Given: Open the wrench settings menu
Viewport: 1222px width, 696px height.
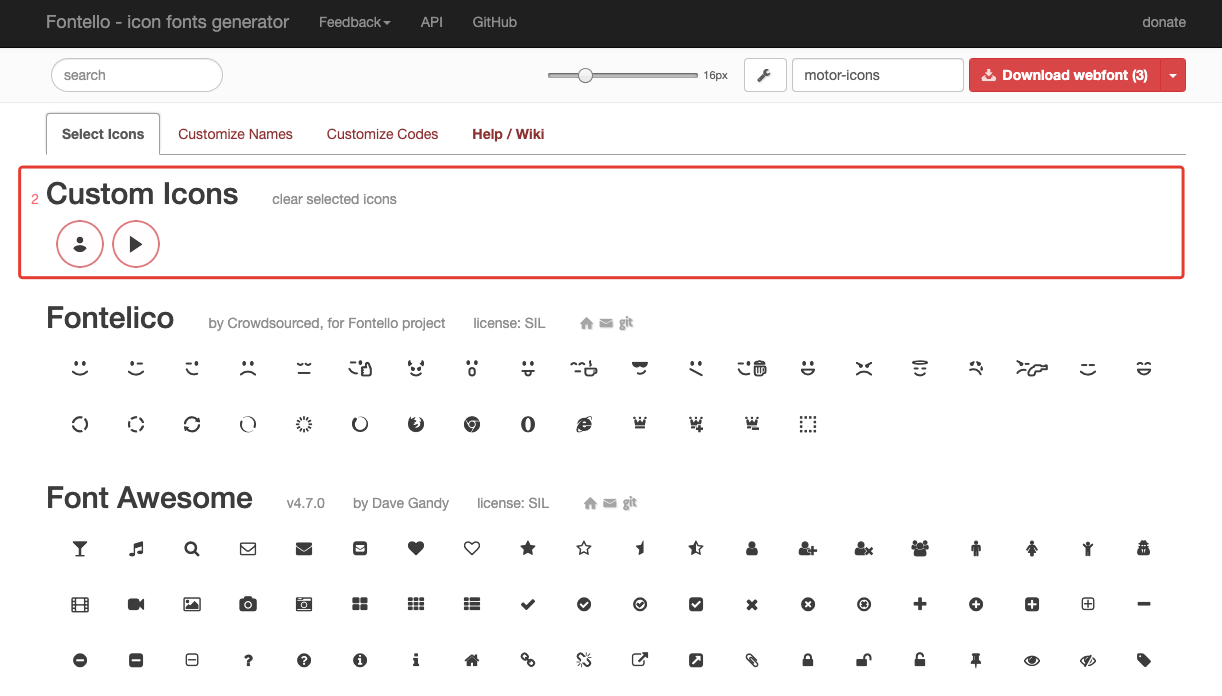Looking at the screenshot, I should (x=764, y=75).
